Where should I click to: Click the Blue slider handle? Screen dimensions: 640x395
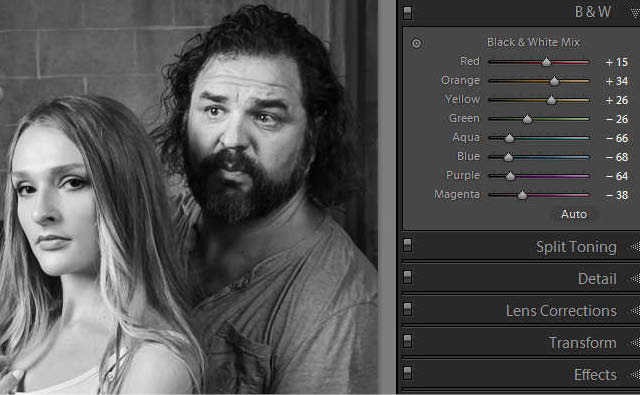click(x=508, y=157)
